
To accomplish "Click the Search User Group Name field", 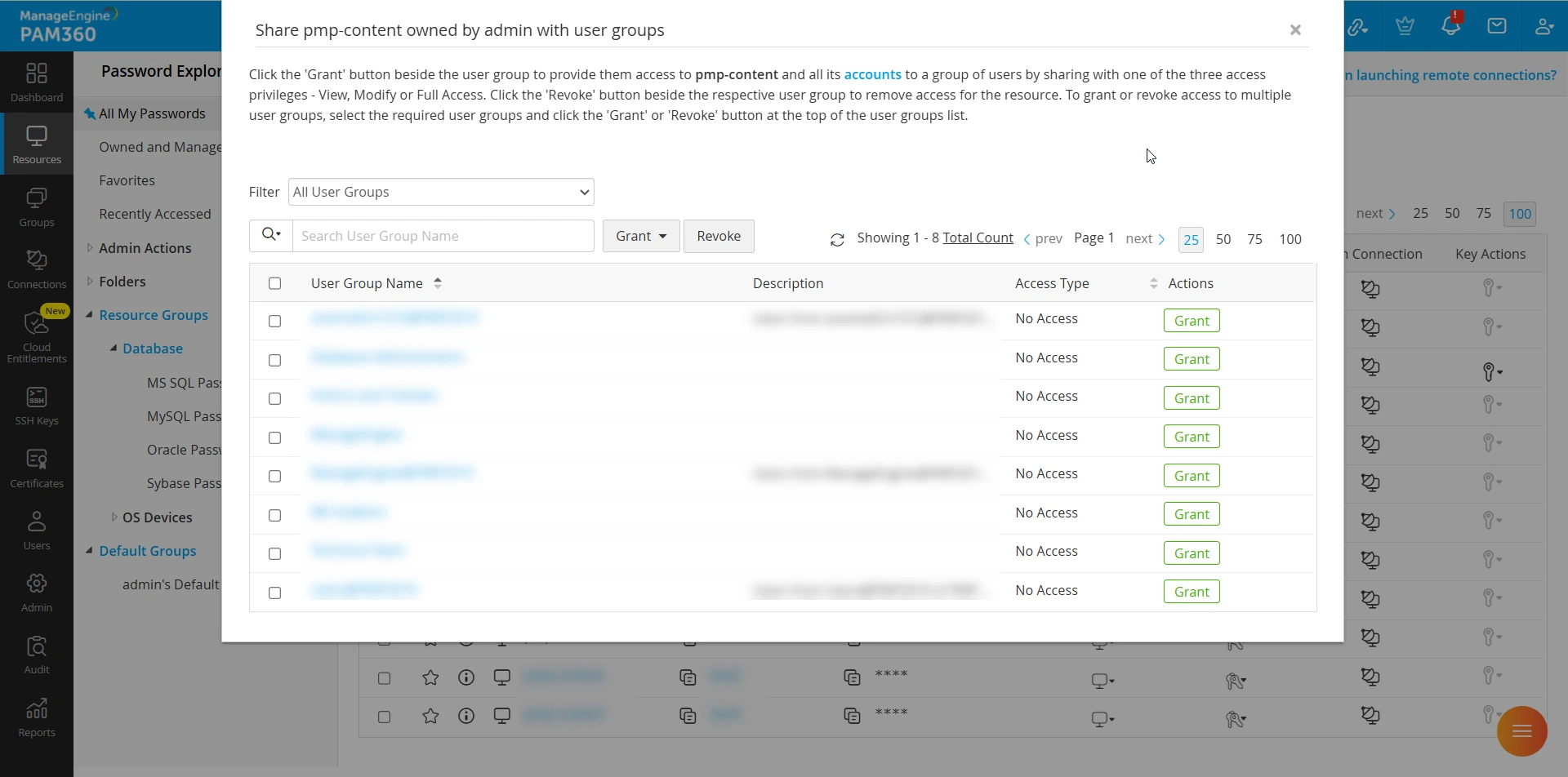I will pos(443,236).
